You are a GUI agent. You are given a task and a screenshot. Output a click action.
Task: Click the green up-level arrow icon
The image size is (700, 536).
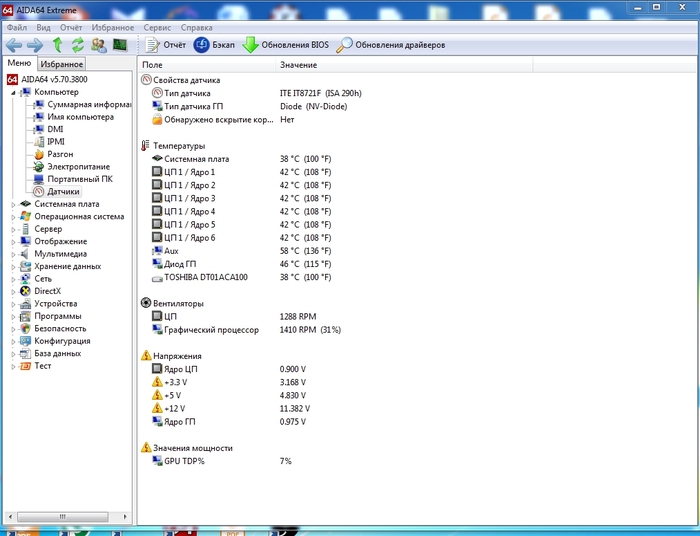(x=58, y=45)
